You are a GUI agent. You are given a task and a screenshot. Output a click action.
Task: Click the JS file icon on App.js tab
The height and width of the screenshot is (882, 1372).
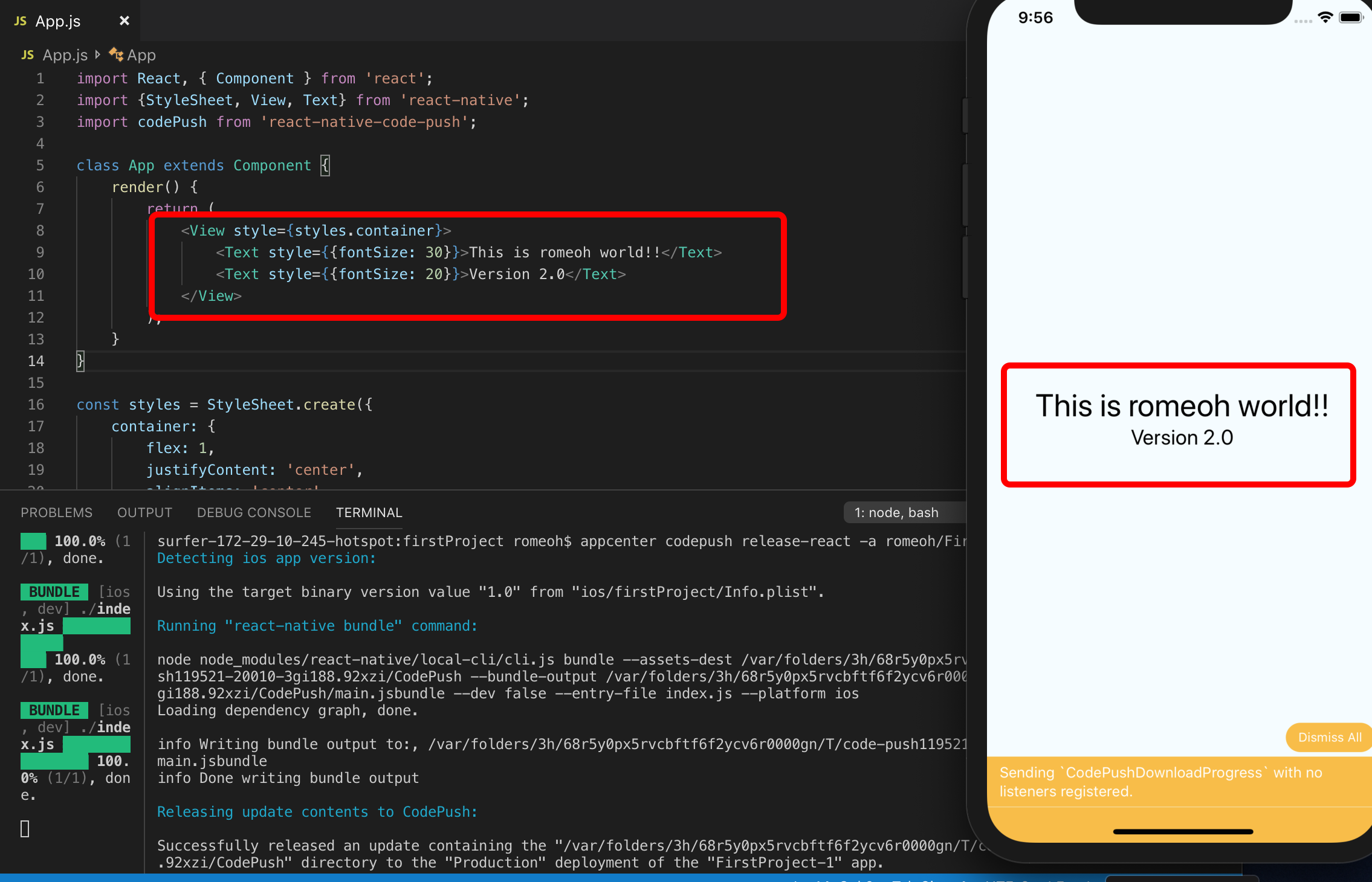[20, 21]
